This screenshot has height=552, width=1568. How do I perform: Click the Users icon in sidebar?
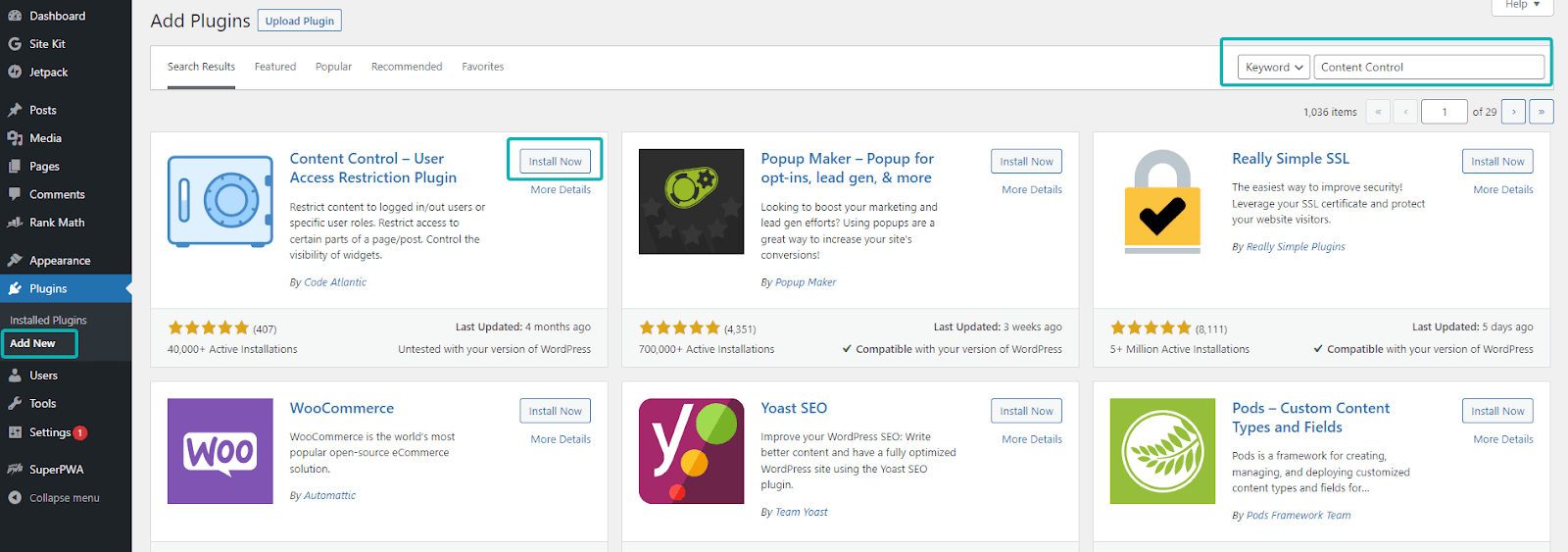[x=15, y=376]
